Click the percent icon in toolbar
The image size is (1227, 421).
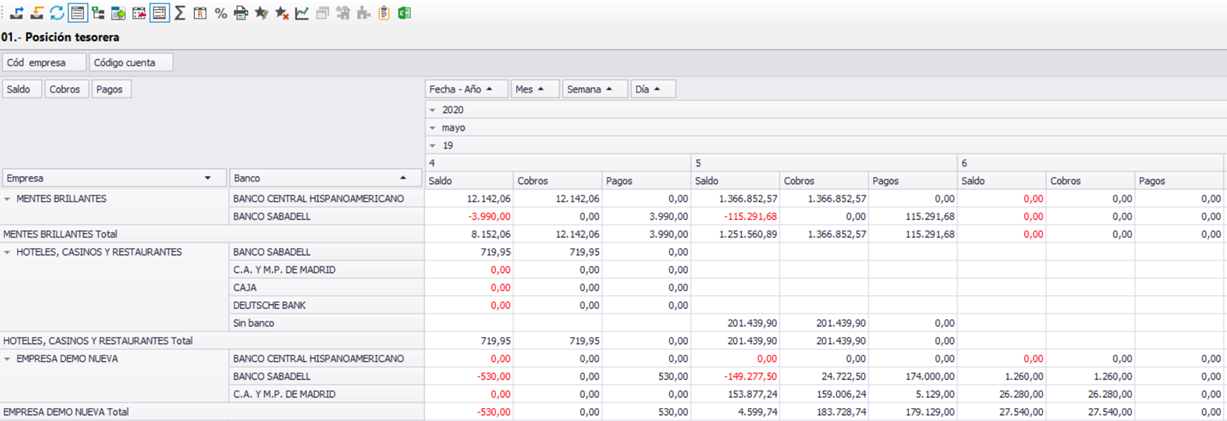pyautogui.click(x=221, y=13)
